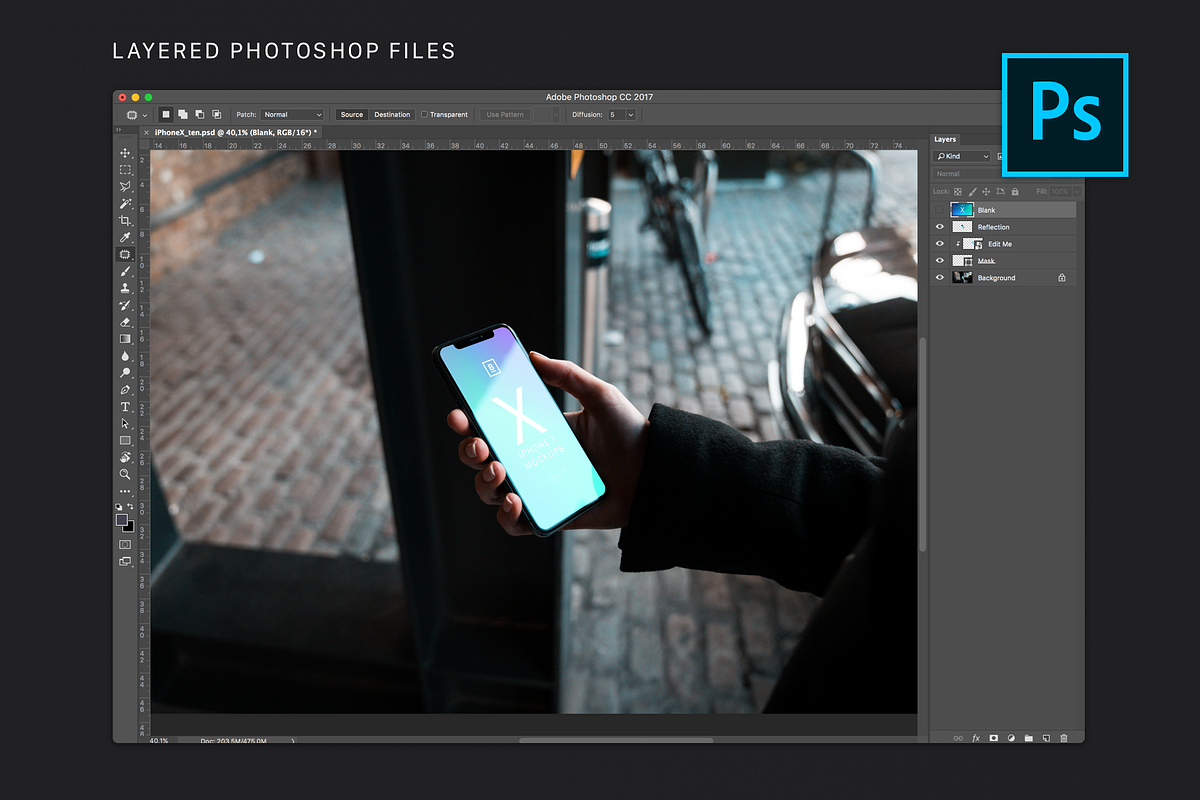Open the tool preset picker arrow
1200x800 pixels.
pos(146,115)
